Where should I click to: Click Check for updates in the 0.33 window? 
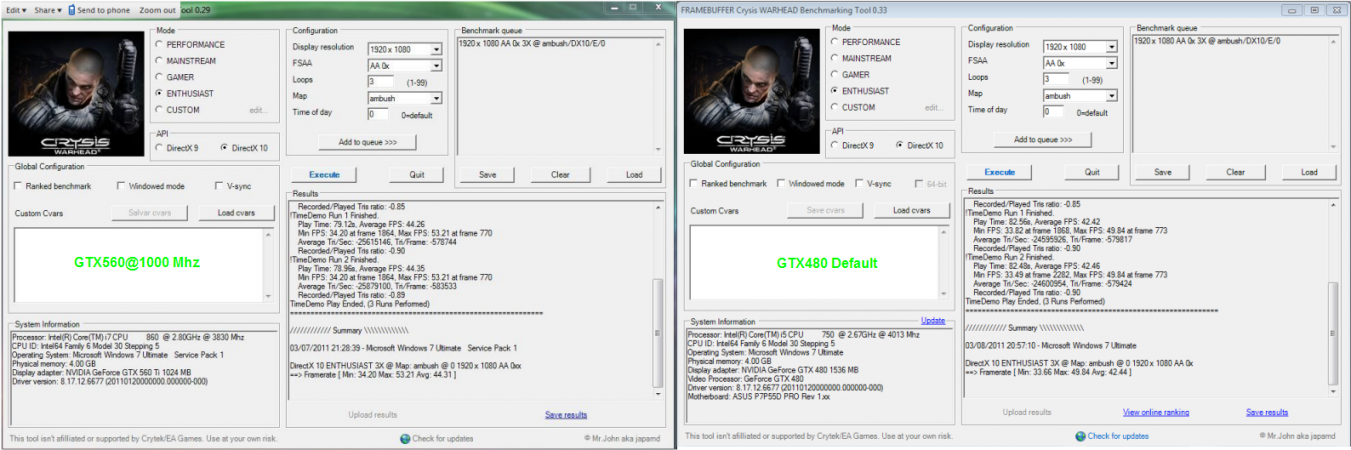pos(1119,436)
